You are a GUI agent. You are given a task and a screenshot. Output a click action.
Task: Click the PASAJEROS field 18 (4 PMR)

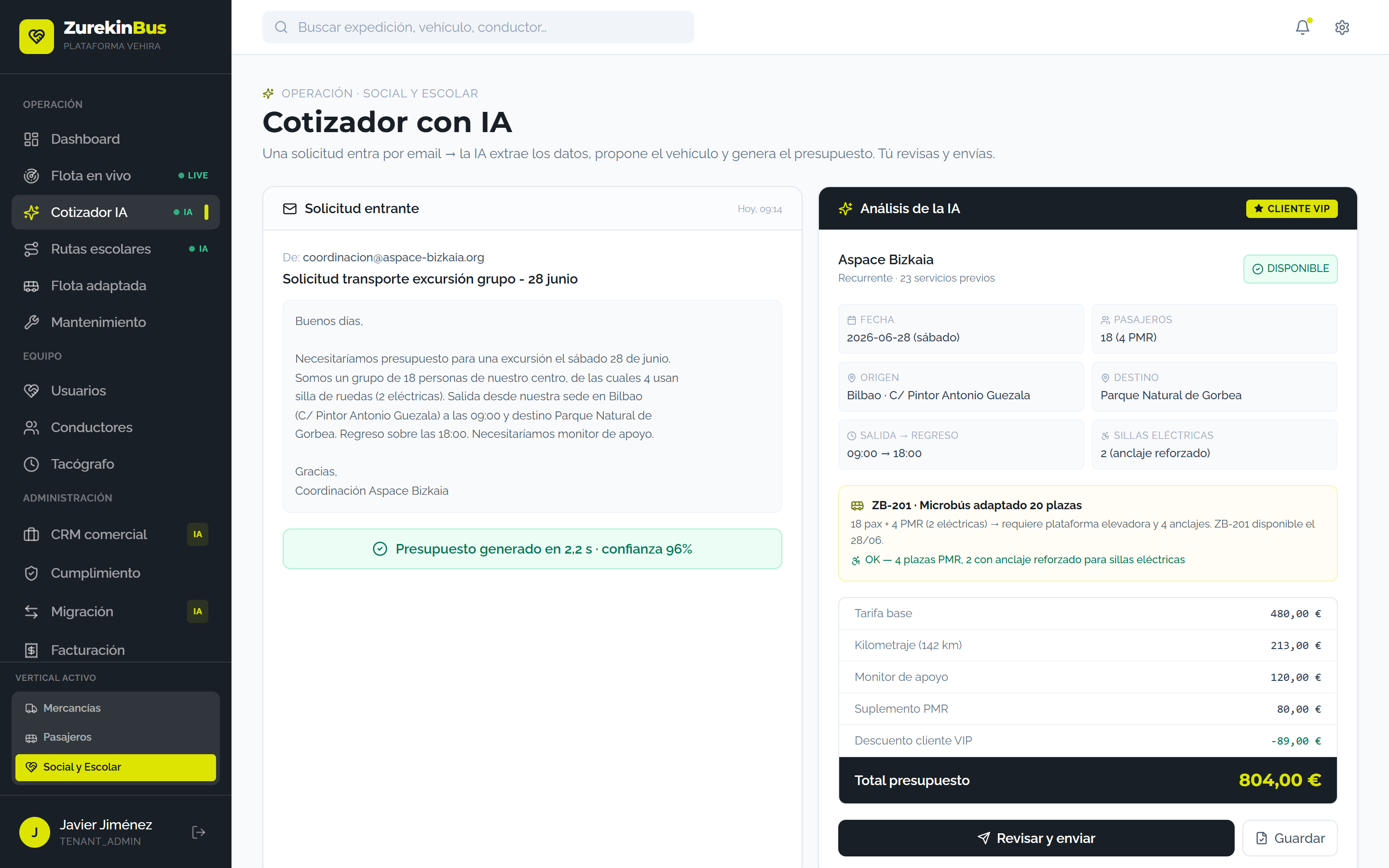point(1214,329)
